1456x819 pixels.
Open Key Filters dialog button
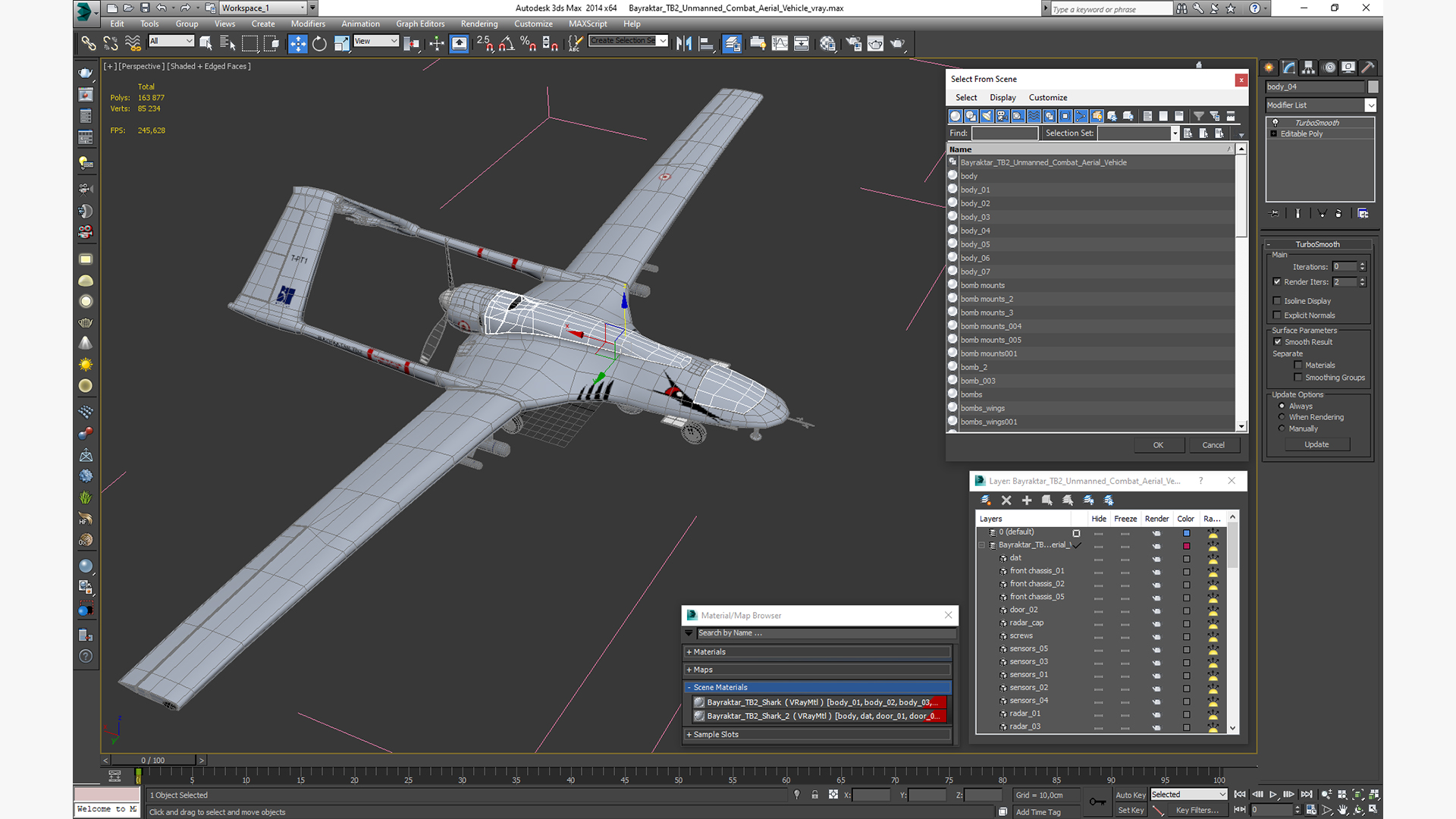tap(1197, 811)
